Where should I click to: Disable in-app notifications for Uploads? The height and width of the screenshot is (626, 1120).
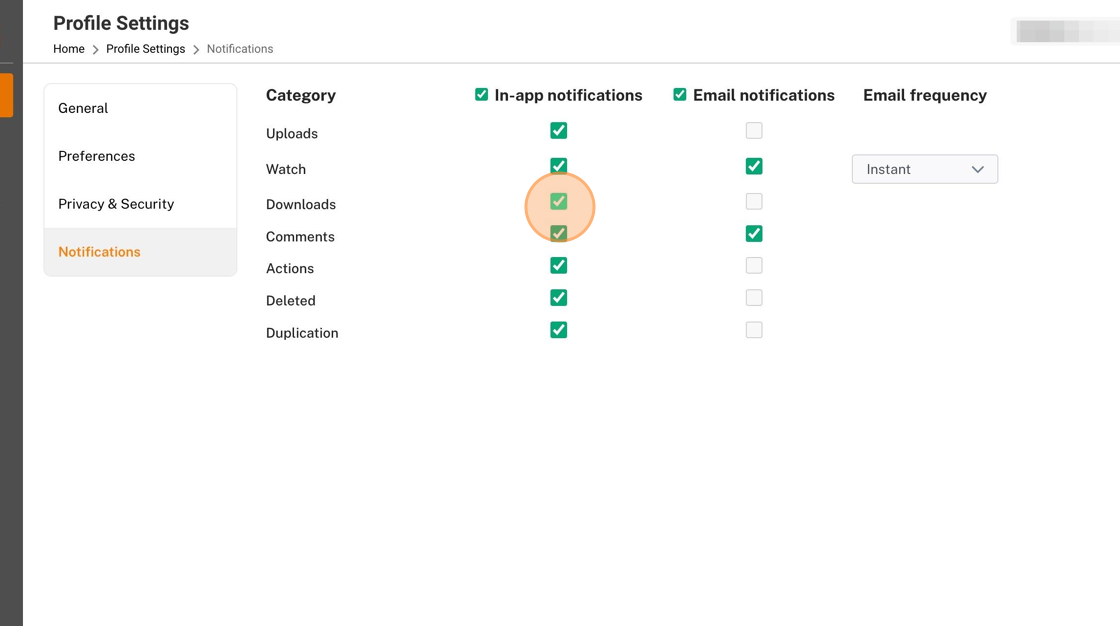[559, 131]
